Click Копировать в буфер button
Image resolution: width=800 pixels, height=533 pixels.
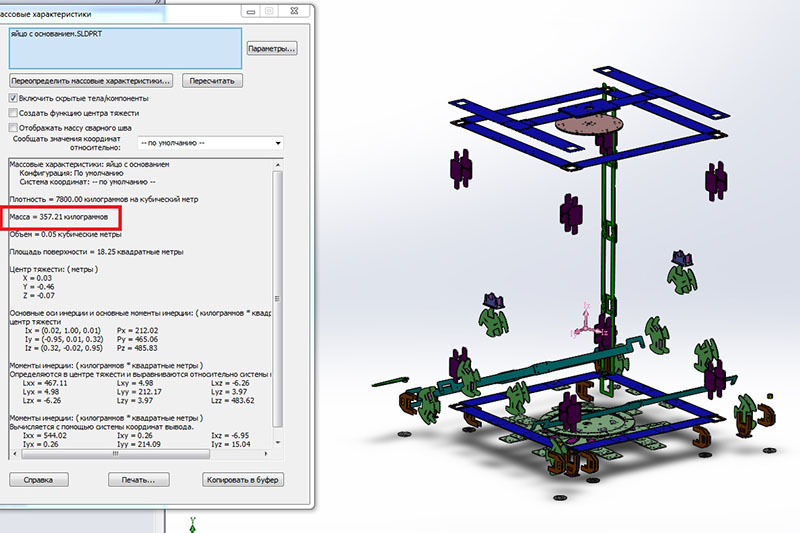pos(243,479)
